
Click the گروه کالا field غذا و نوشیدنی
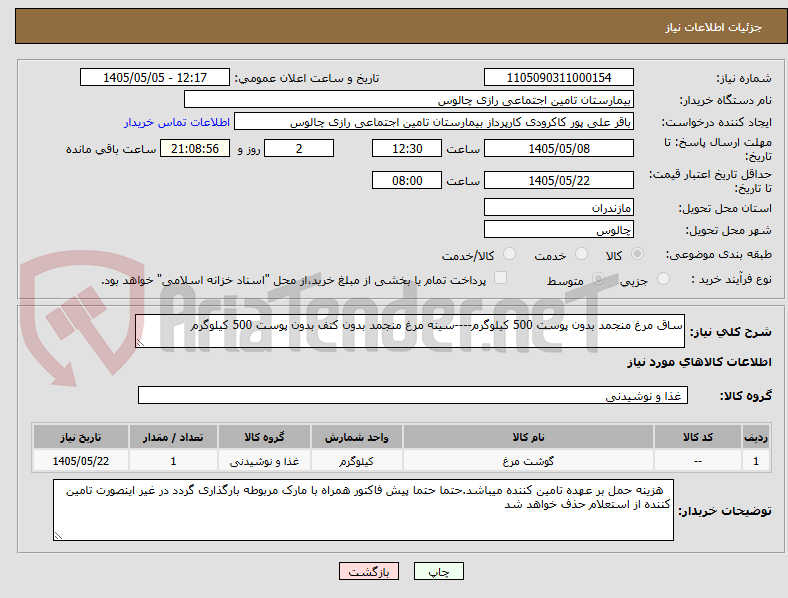coord(413,395)
